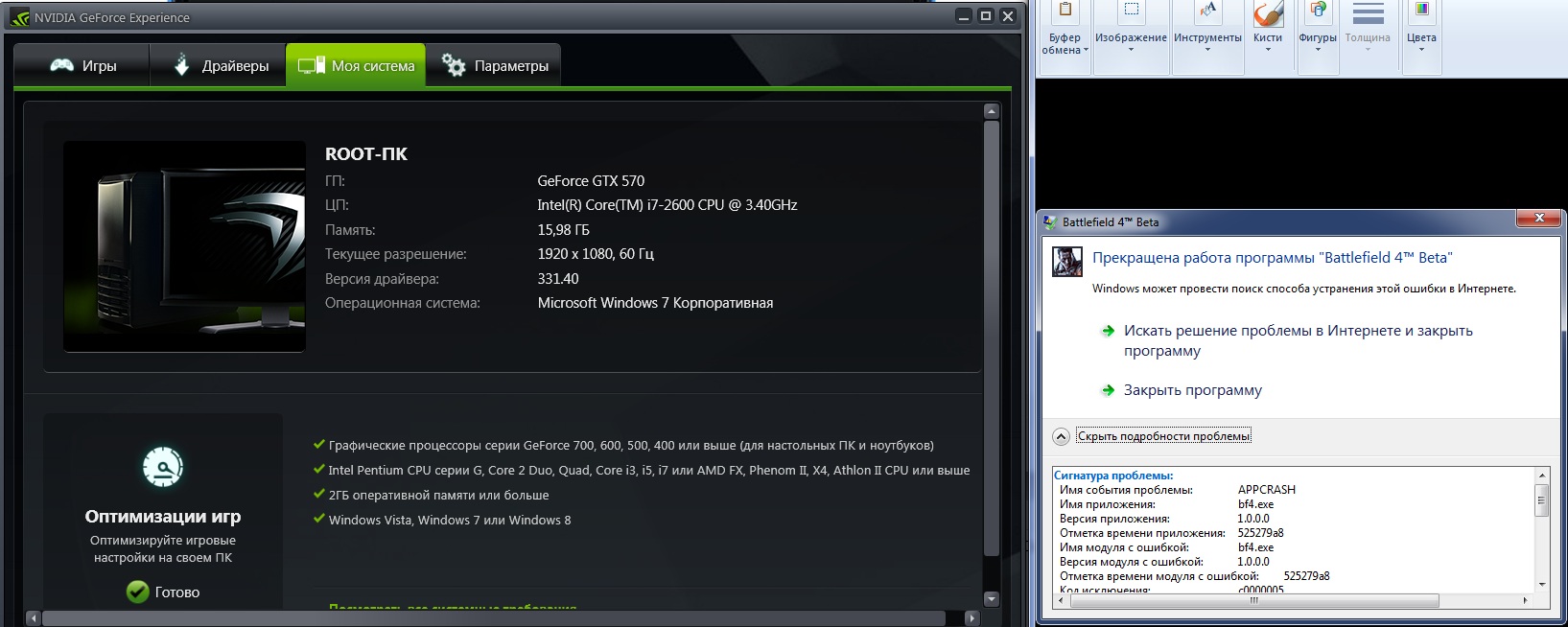Click the Толщина line thickness icon
Screen dimensions: 1568x627
tap(1368, 12)
